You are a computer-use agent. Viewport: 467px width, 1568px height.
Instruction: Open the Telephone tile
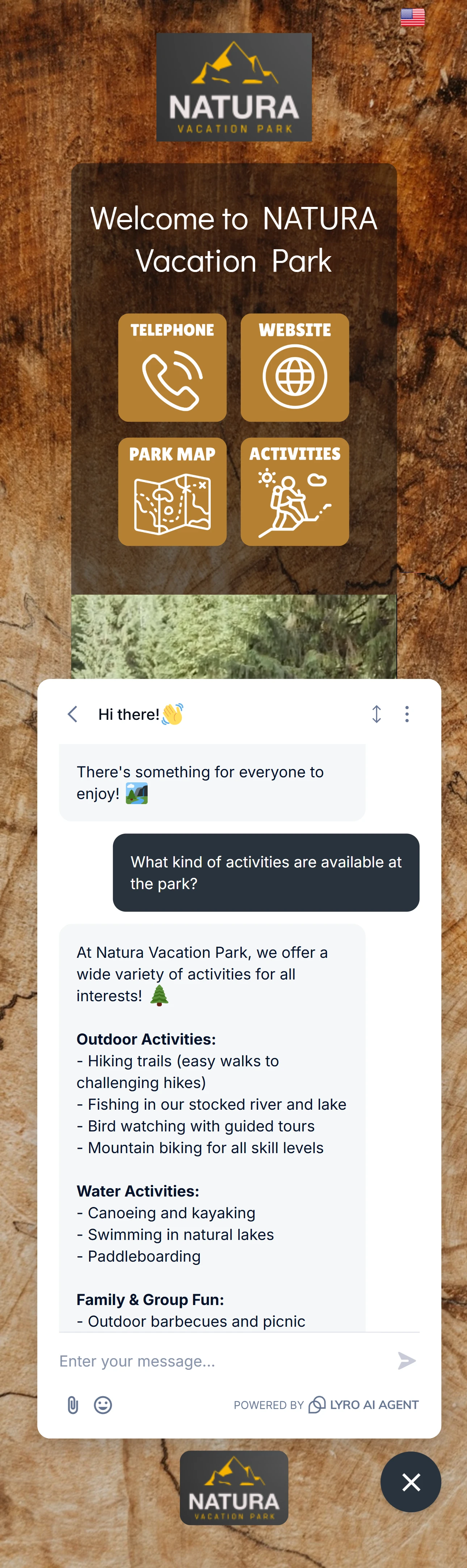coord(172,367)
